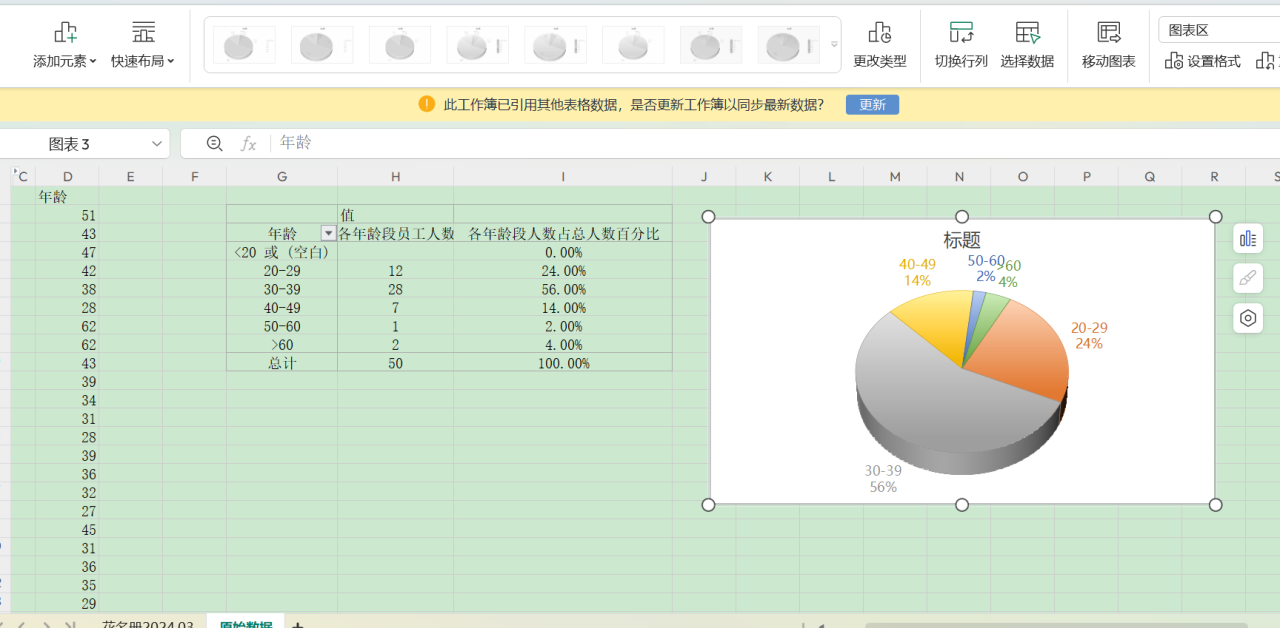Viewport: 1280px width, 628px height.
Task: Apply the third pie chart style thumbnail
Action: [x=399, y=45]
